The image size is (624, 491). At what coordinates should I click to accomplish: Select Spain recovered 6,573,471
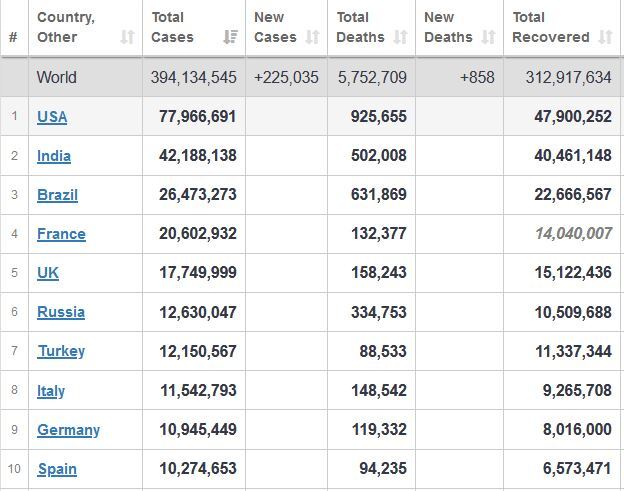(577, 468)
